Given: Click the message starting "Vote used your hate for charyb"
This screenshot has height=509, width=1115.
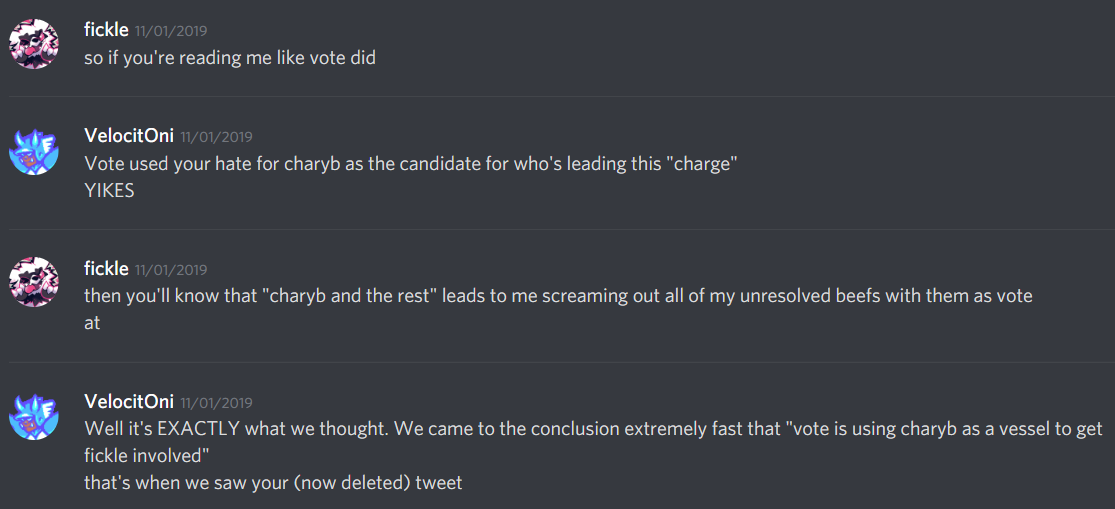Looking at the screenshot, I should pos(410,164).
